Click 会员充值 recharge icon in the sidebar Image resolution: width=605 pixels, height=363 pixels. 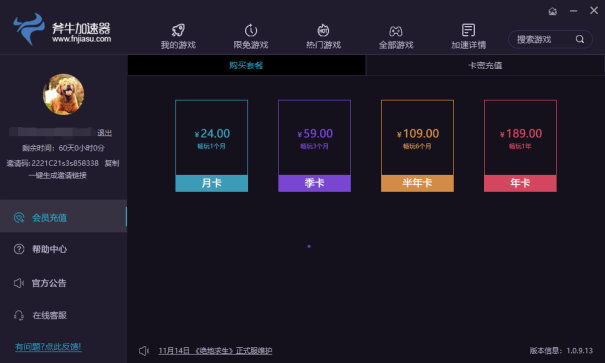[x=19, y=218]
